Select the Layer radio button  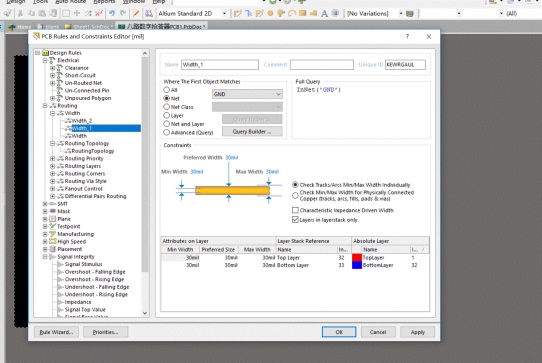coord(166,115)
